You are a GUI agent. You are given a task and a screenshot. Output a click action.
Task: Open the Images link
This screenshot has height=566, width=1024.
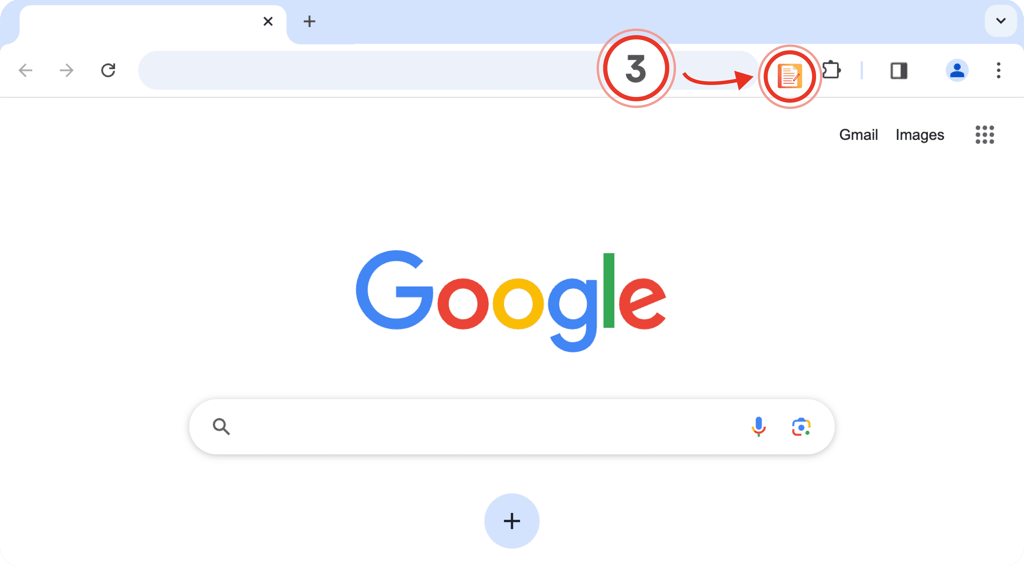[920, 135]
